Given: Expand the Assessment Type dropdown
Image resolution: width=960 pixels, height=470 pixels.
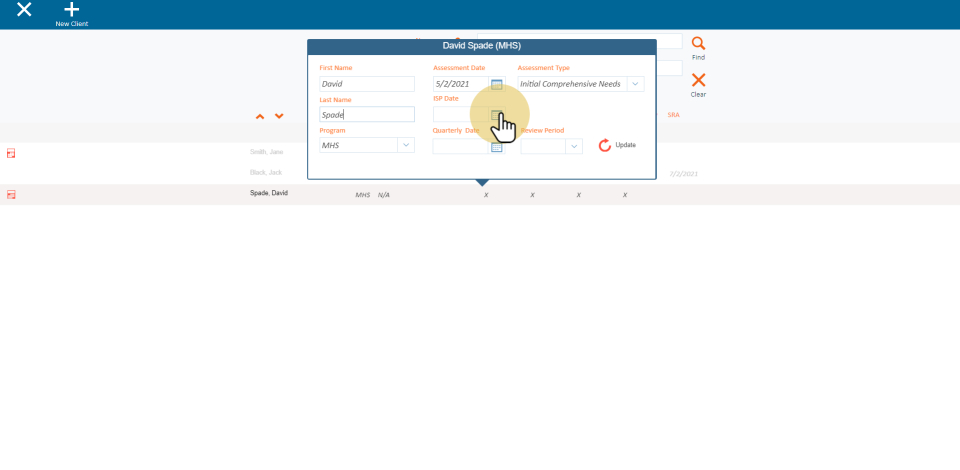Looking at the screenshot, I should [635, 84].
